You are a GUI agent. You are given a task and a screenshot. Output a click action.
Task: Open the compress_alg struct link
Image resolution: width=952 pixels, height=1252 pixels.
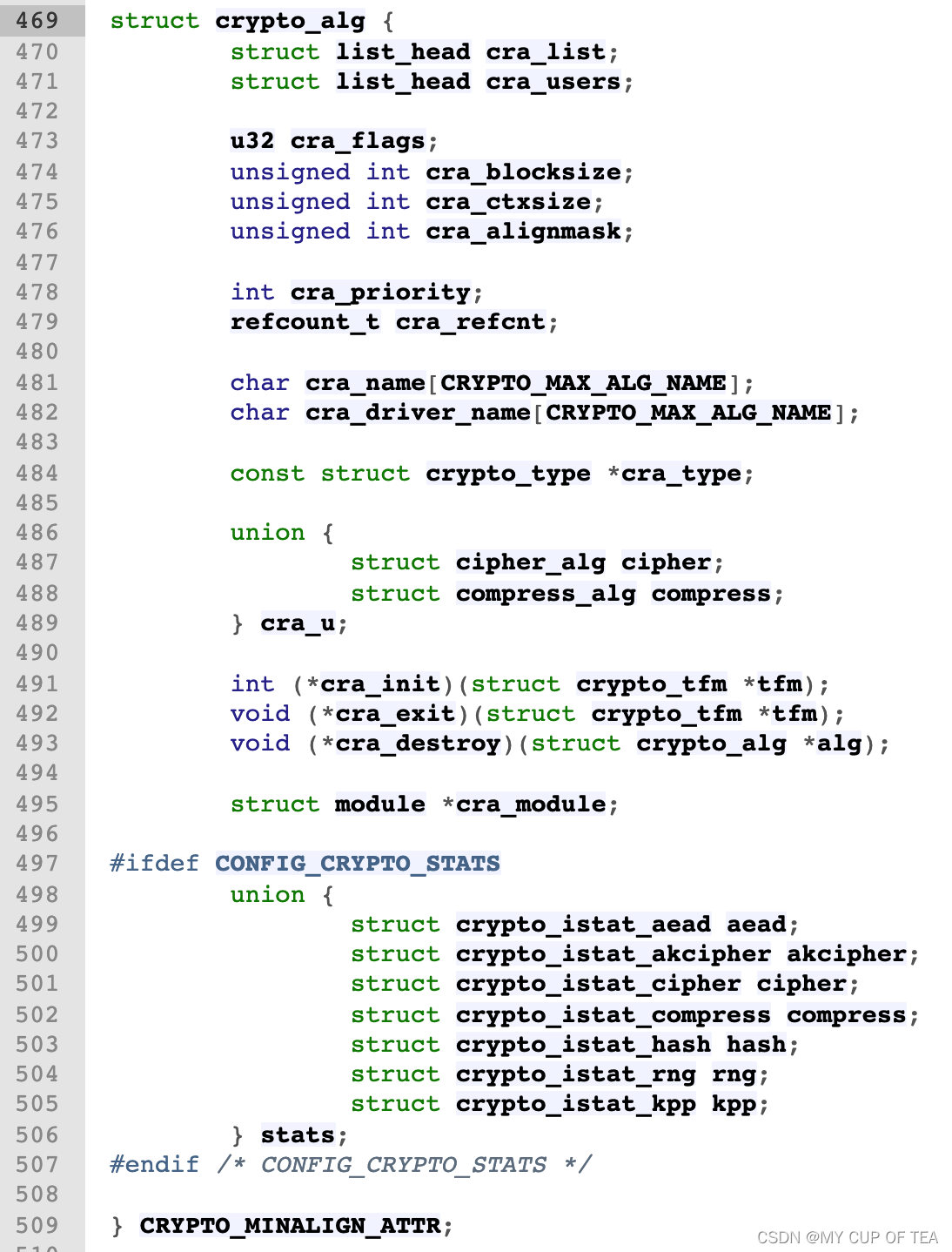(x=546, y=594)
